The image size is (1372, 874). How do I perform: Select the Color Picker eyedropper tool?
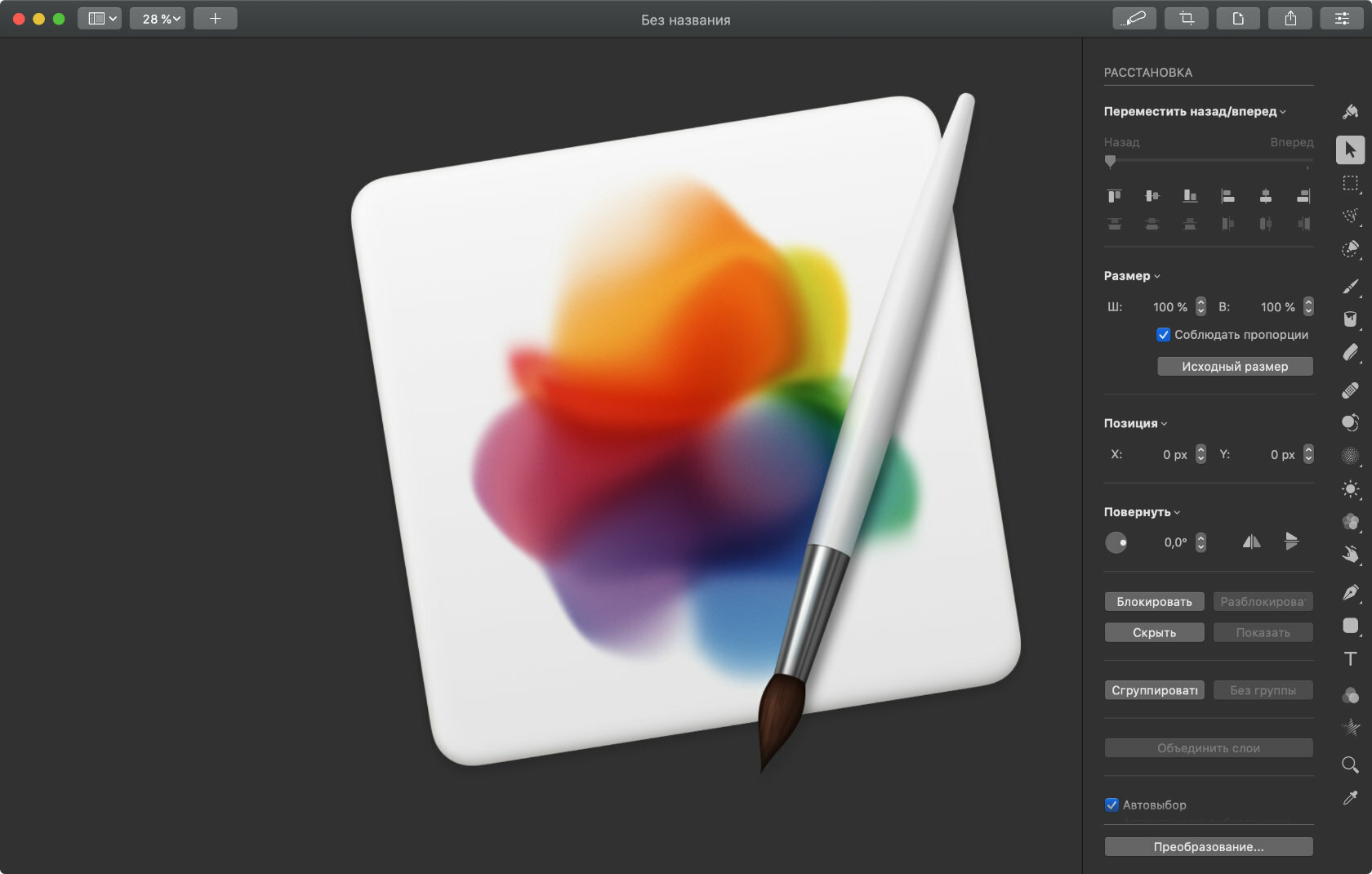1350,798
